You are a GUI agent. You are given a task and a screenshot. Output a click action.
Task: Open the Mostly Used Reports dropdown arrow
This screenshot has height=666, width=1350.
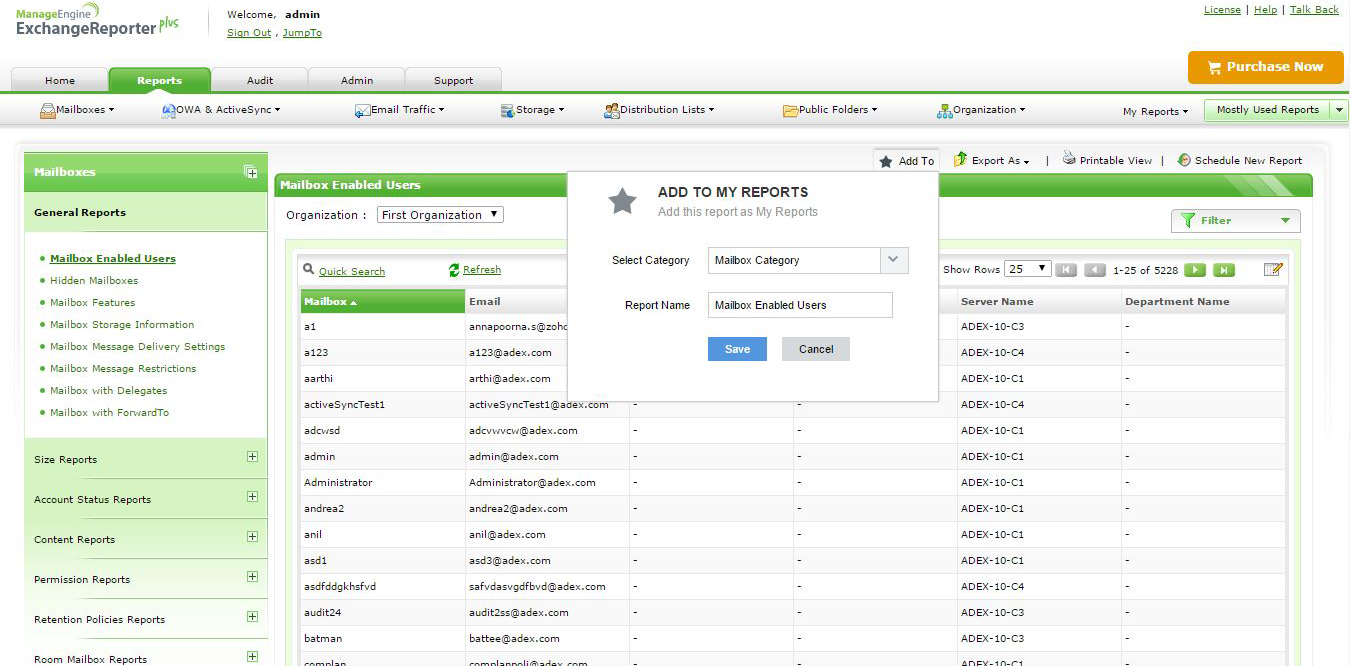[1340, 110]
